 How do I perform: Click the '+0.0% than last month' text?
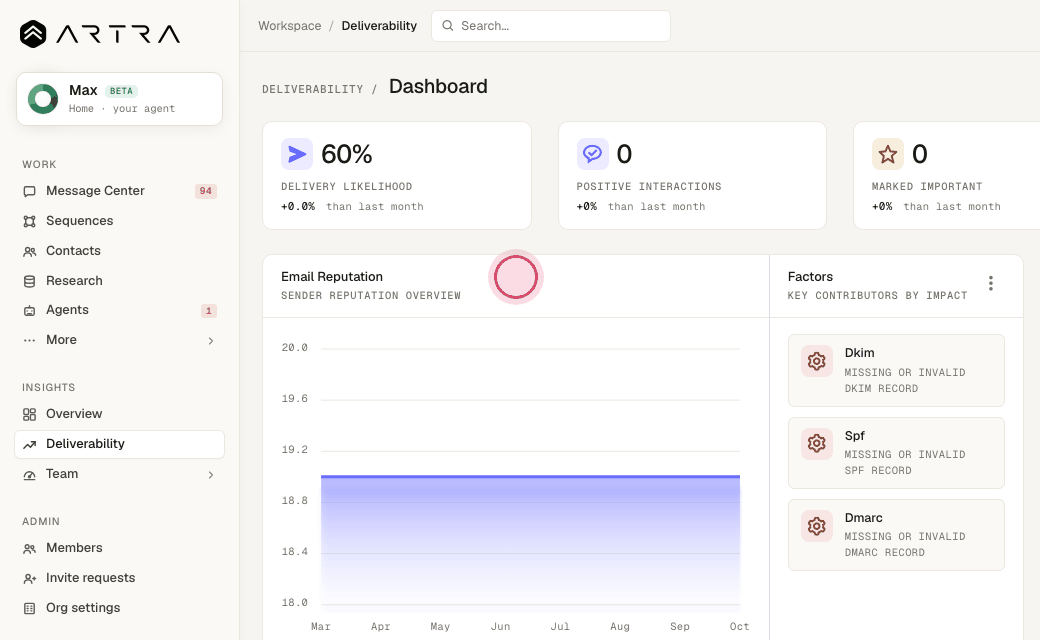click(352, 206)
